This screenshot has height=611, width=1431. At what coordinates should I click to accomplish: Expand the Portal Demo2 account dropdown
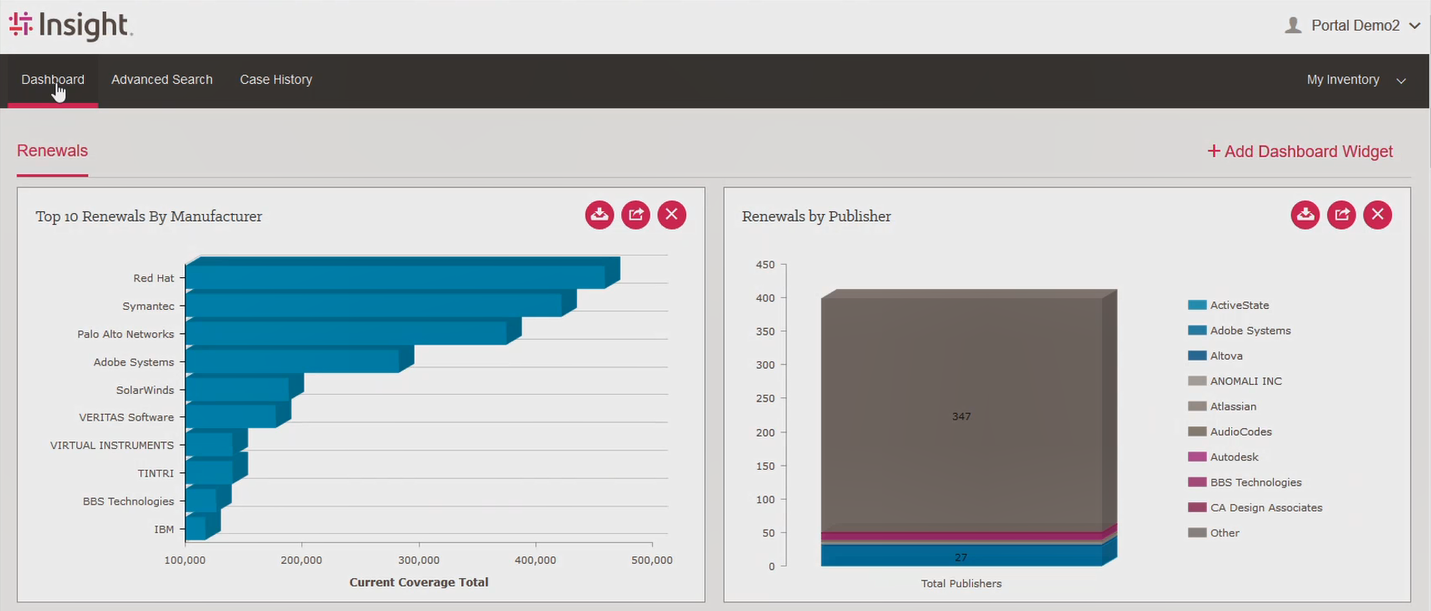(1414, 26)
